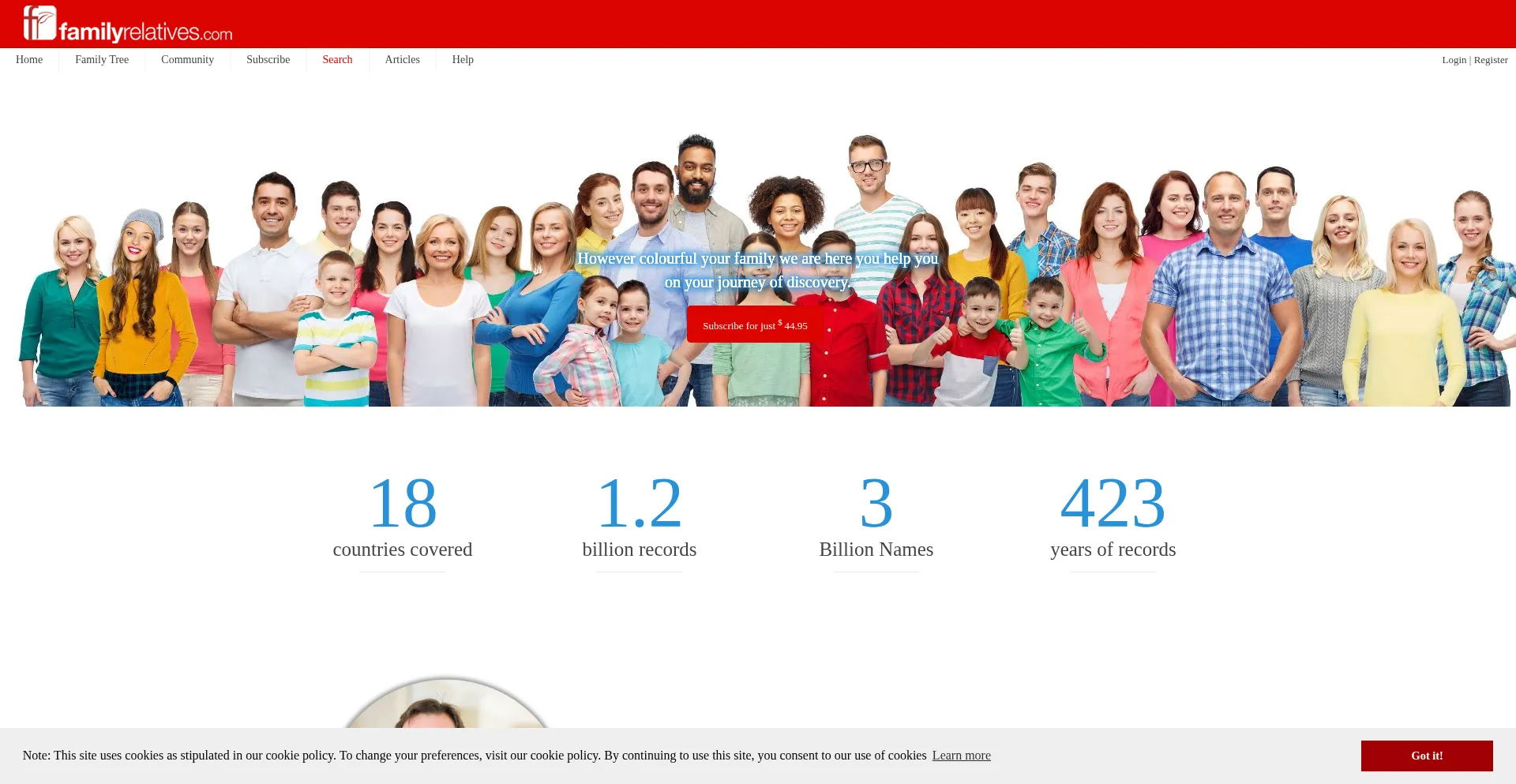Dismiss cookie notice with Got it!

click(x=1427, y=756)
